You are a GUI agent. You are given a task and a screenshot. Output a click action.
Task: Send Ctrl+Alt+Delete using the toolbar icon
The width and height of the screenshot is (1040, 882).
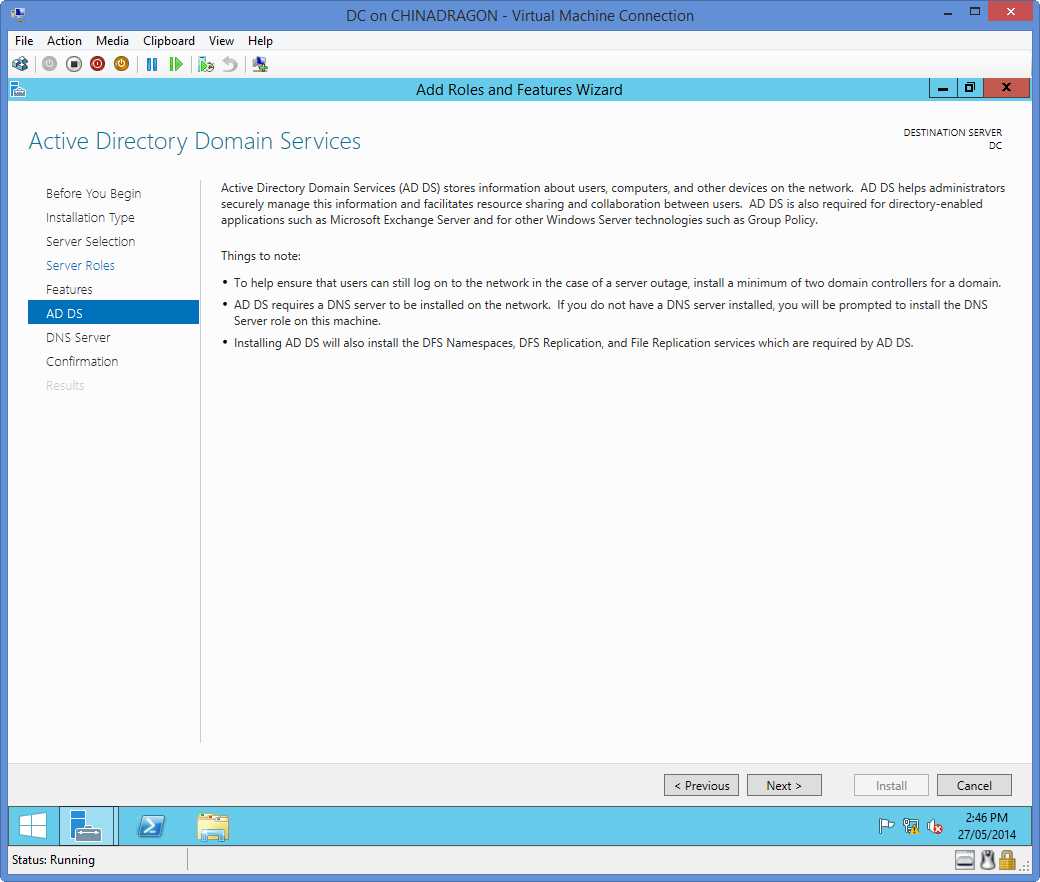[20, 64]
